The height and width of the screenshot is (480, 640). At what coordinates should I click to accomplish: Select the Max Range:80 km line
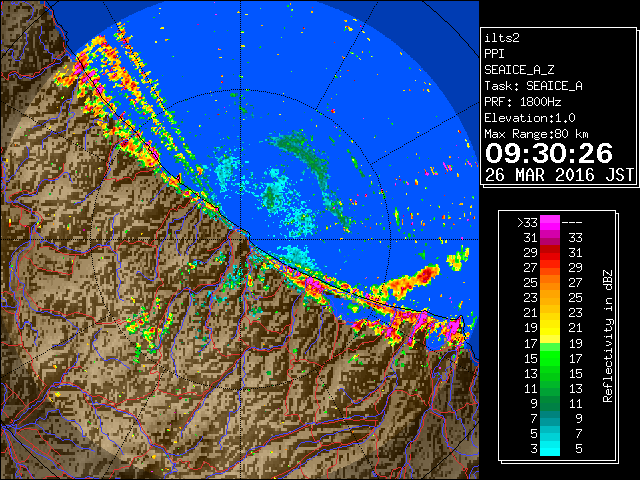[x=536, y=134]
